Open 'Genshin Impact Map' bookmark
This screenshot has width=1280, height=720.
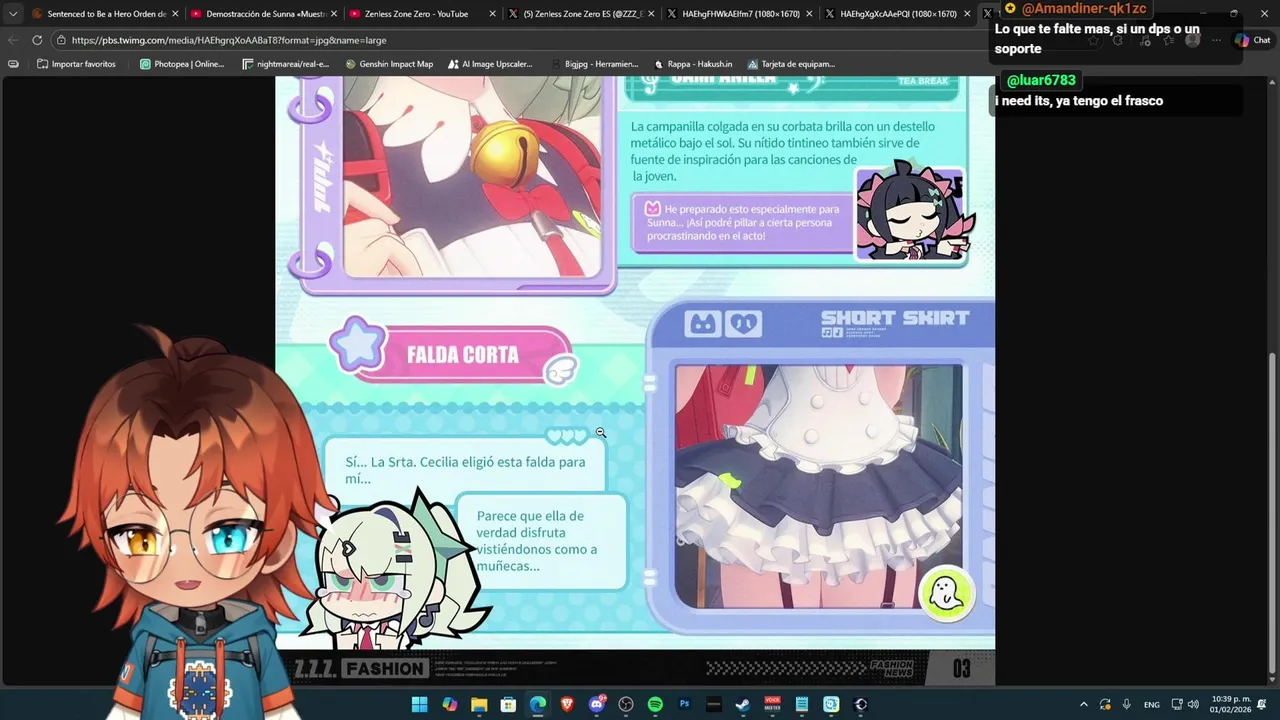389,64
